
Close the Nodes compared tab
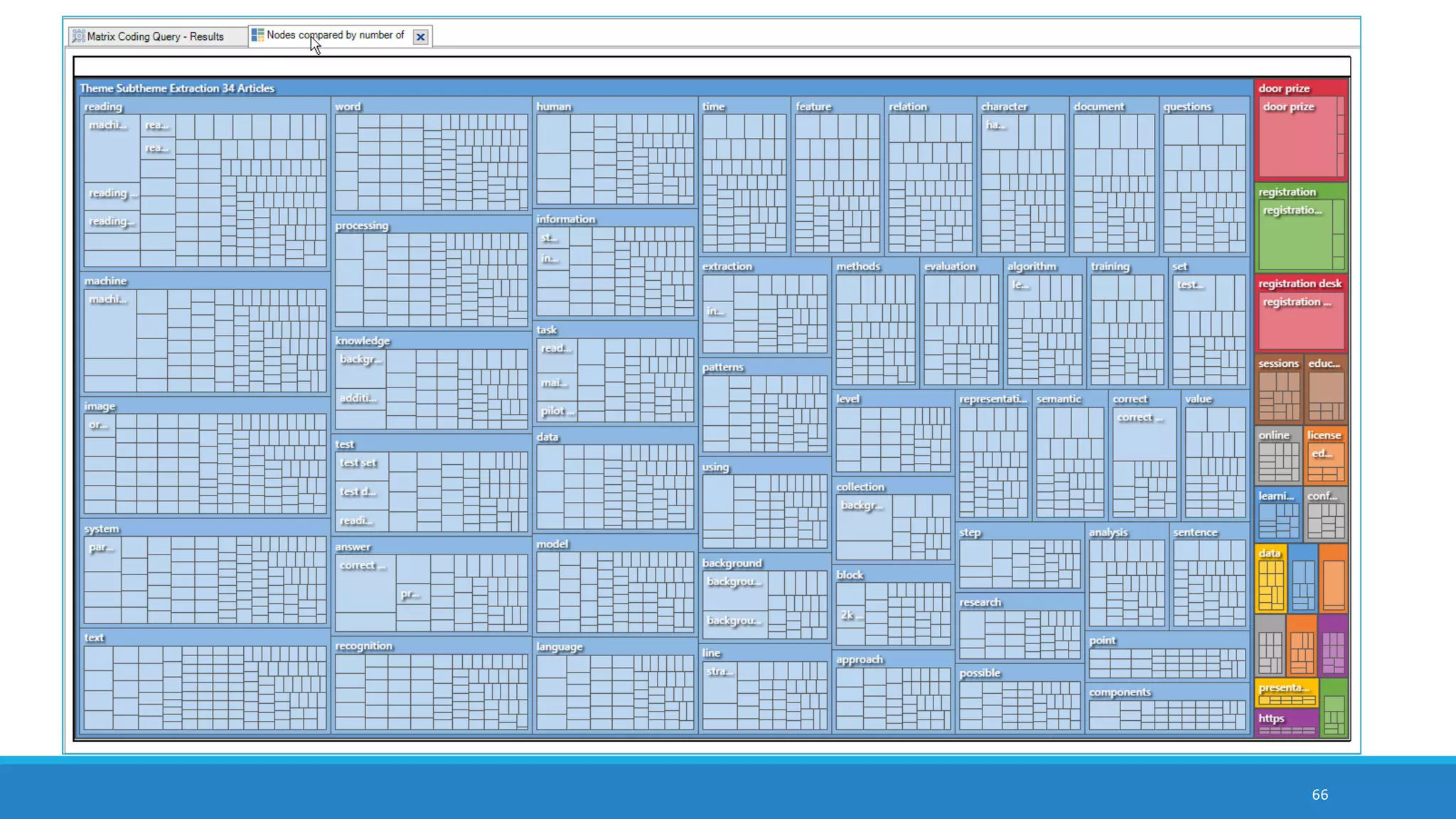(x=421, y=37)
